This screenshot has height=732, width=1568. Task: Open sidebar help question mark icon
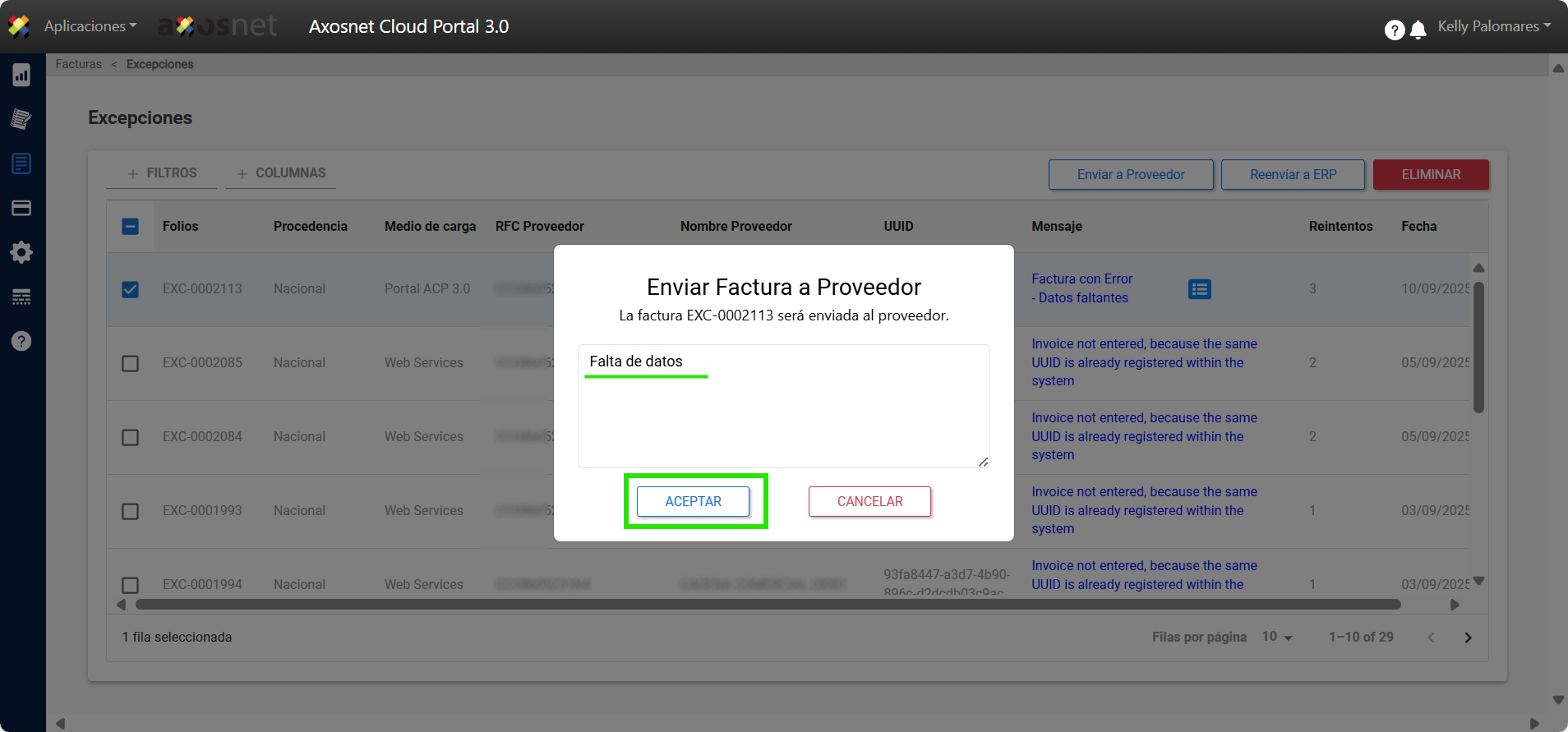21,341
